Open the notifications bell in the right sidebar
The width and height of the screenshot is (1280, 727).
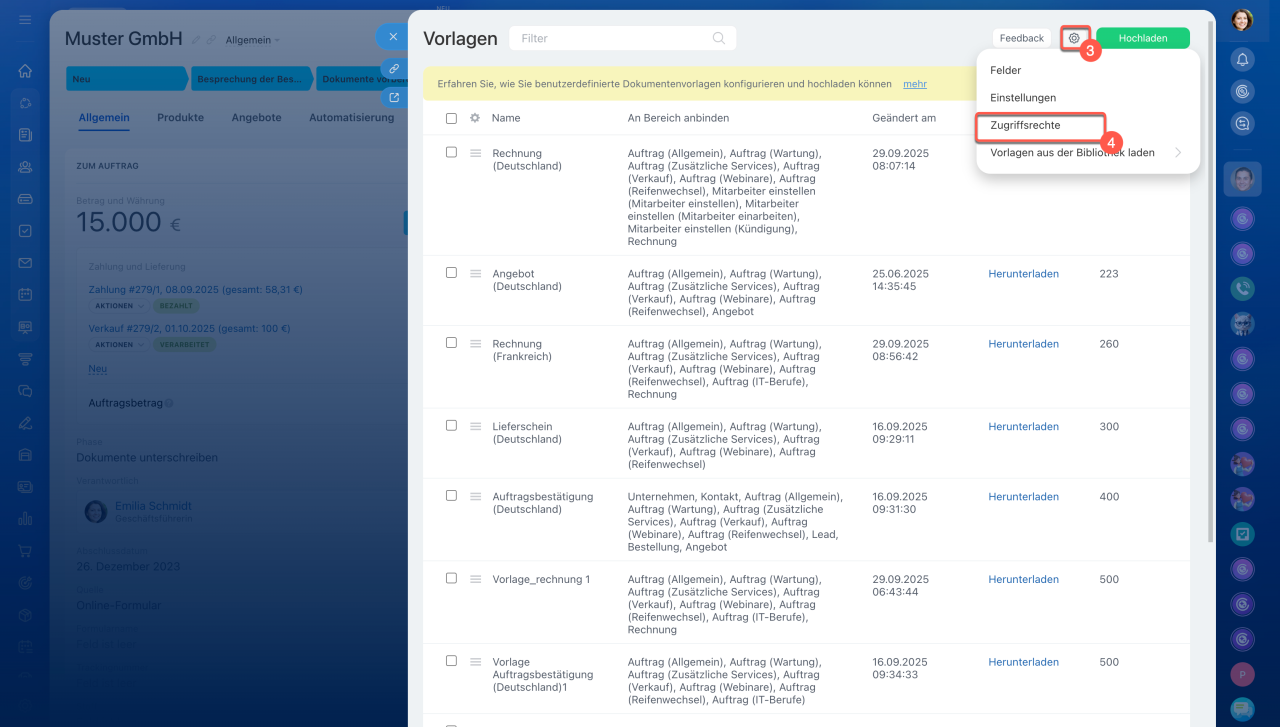(1243, 59)
